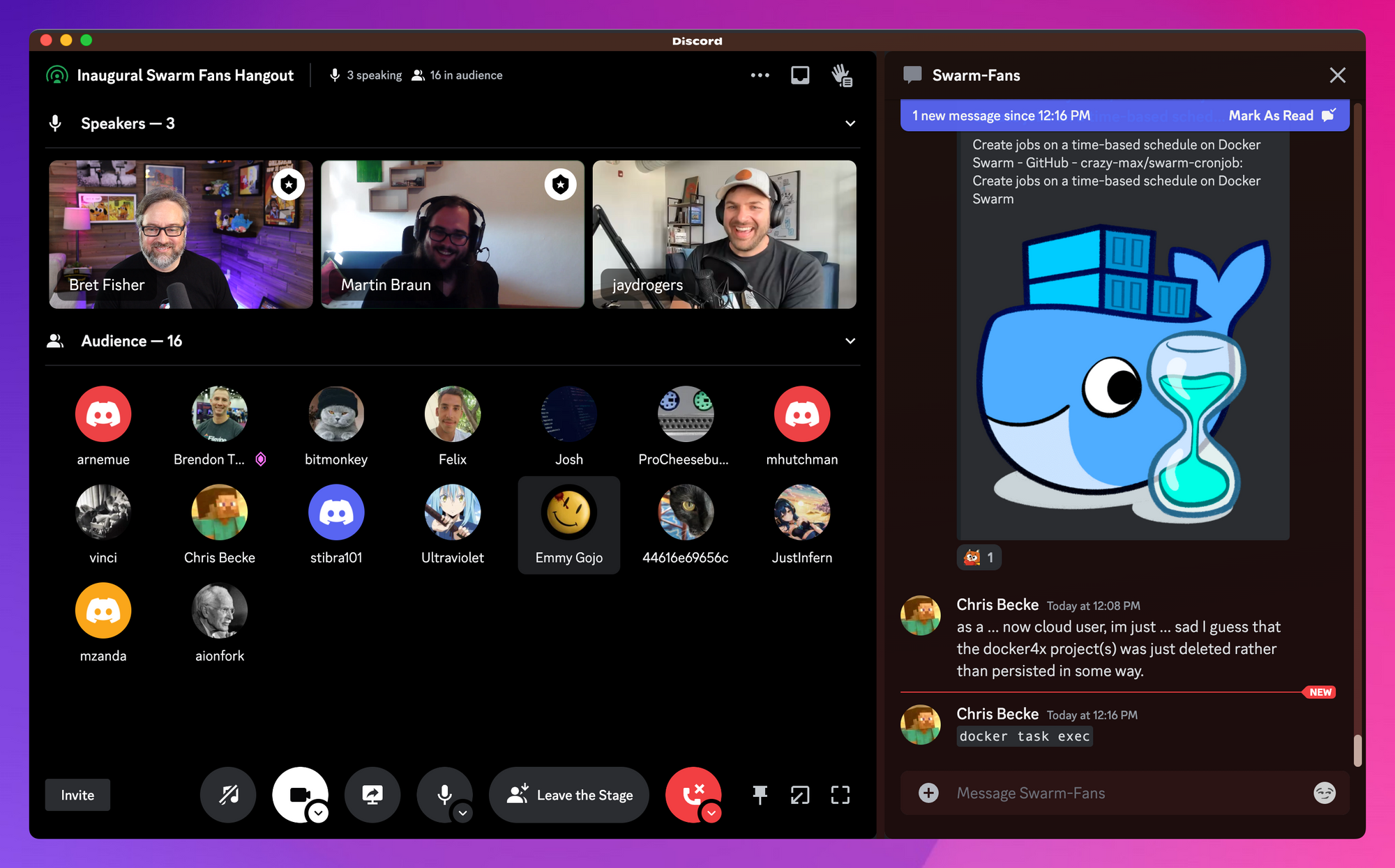Viewport: 1395px width, 868px height.
Task: Open the microphone options dropdown arrow
Action: coord(462,813)
